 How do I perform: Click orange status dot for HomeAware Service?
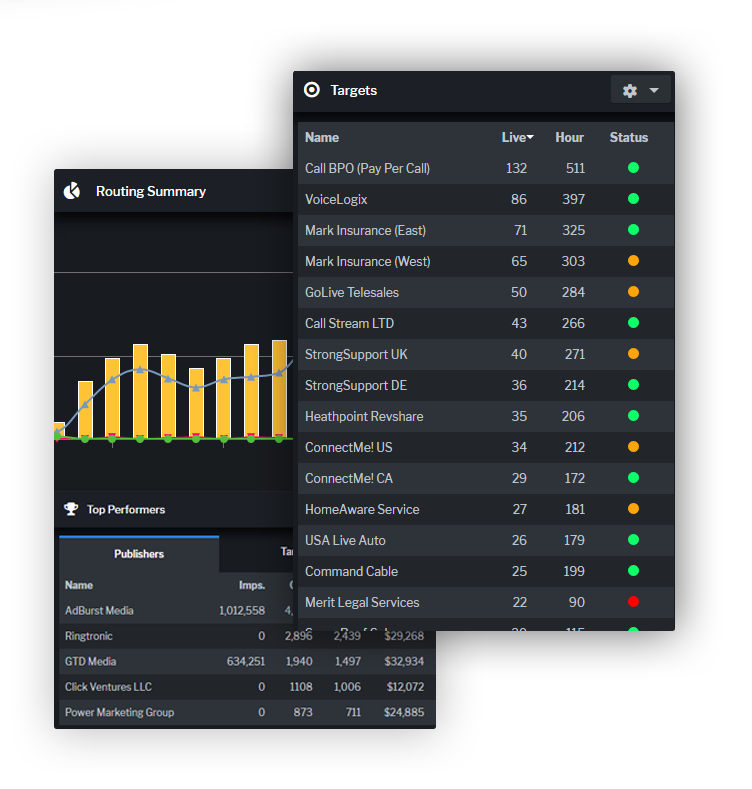[633, 509]
